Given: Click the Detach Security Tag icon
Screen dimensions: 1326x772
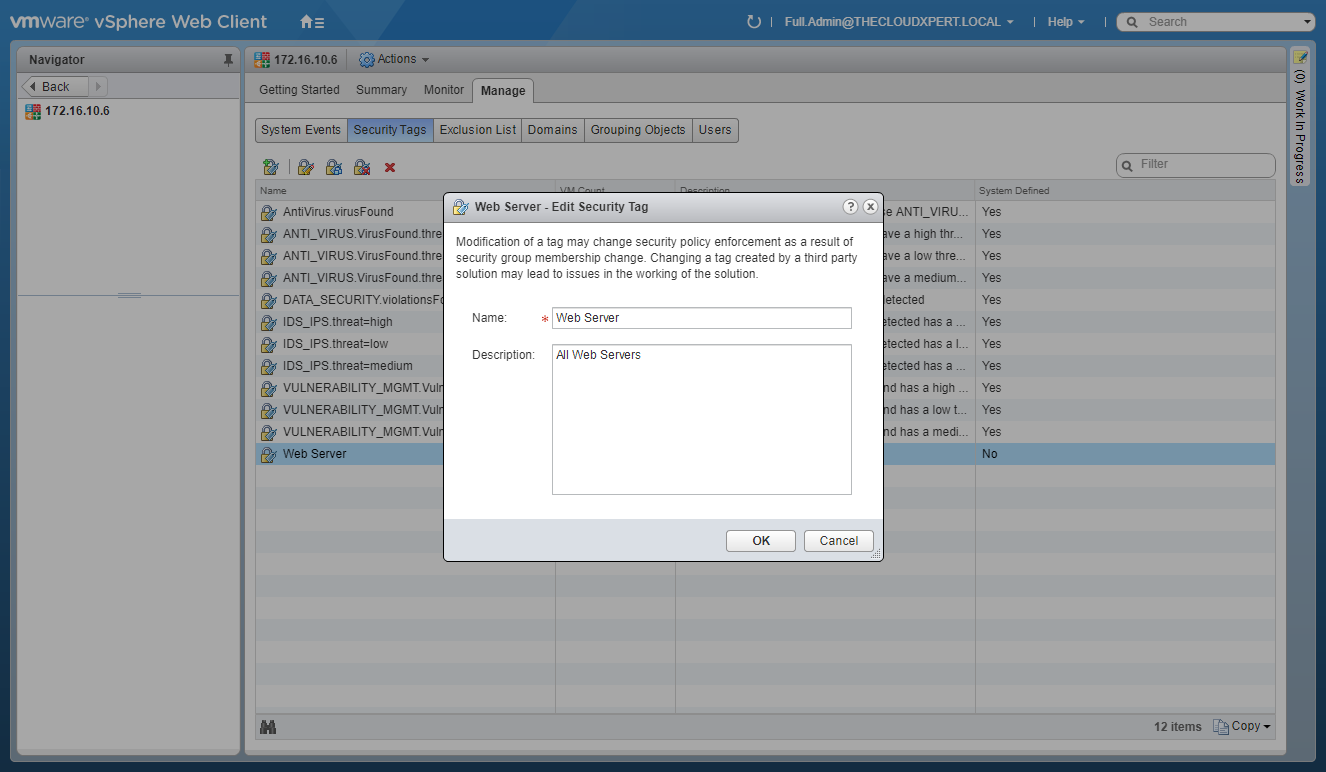Looking at the screenshot, I should click(362, 167).
